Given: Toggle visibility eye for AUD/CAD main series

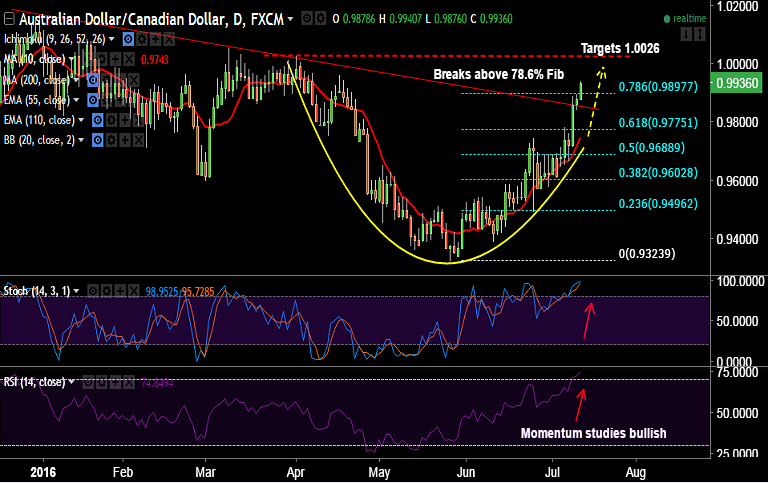Looking at the screenshot, I should (x=307, y=19).
